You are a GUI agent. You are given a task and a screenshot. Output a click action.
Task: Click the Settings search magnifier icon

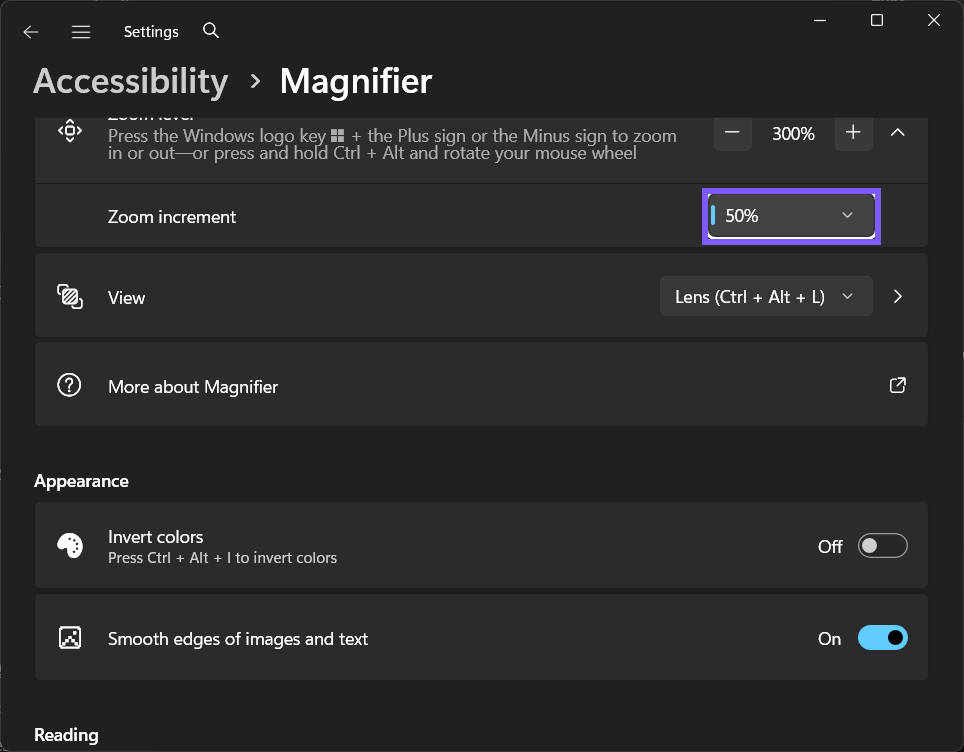coord(211,30)
